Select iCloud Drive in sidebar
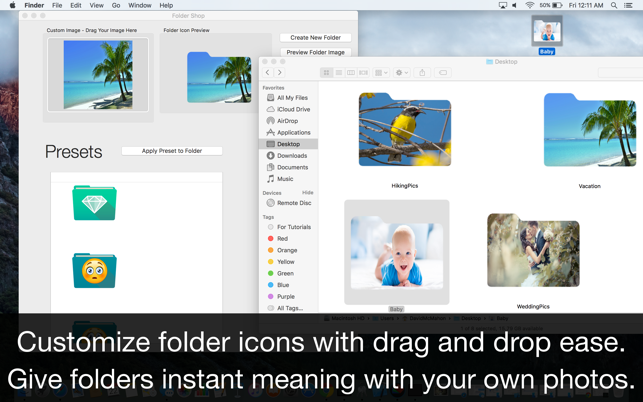Screen dimensions: 643x402 click(289, 109)
